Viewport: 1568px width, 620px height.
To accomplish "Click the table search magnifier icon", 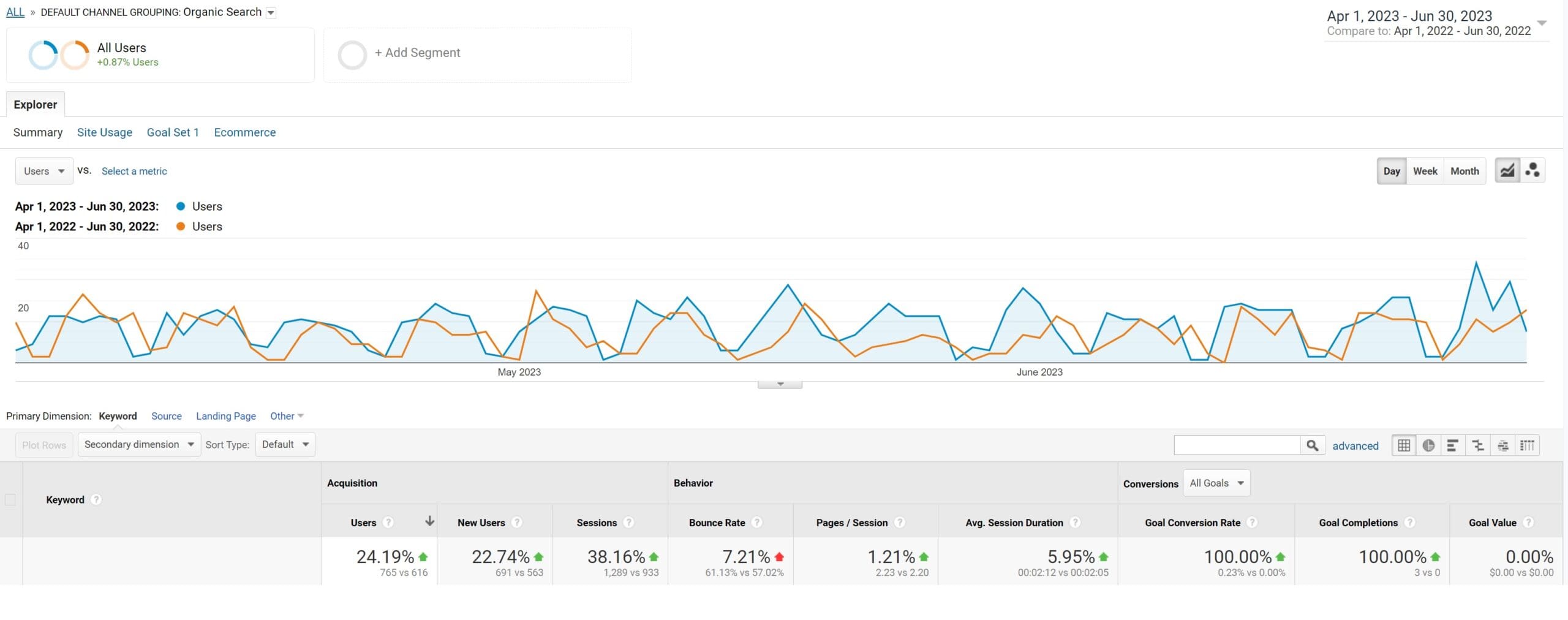I will 1312,445.
